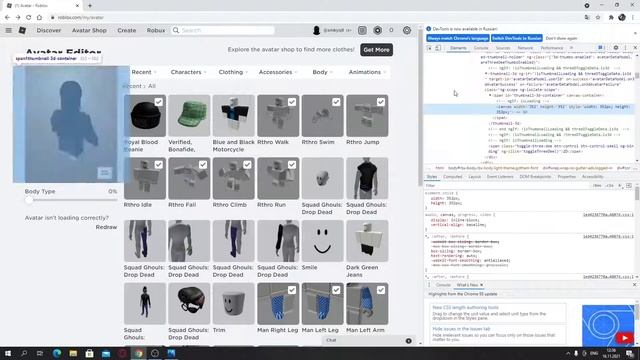Click the search magnifier icon

176,30
